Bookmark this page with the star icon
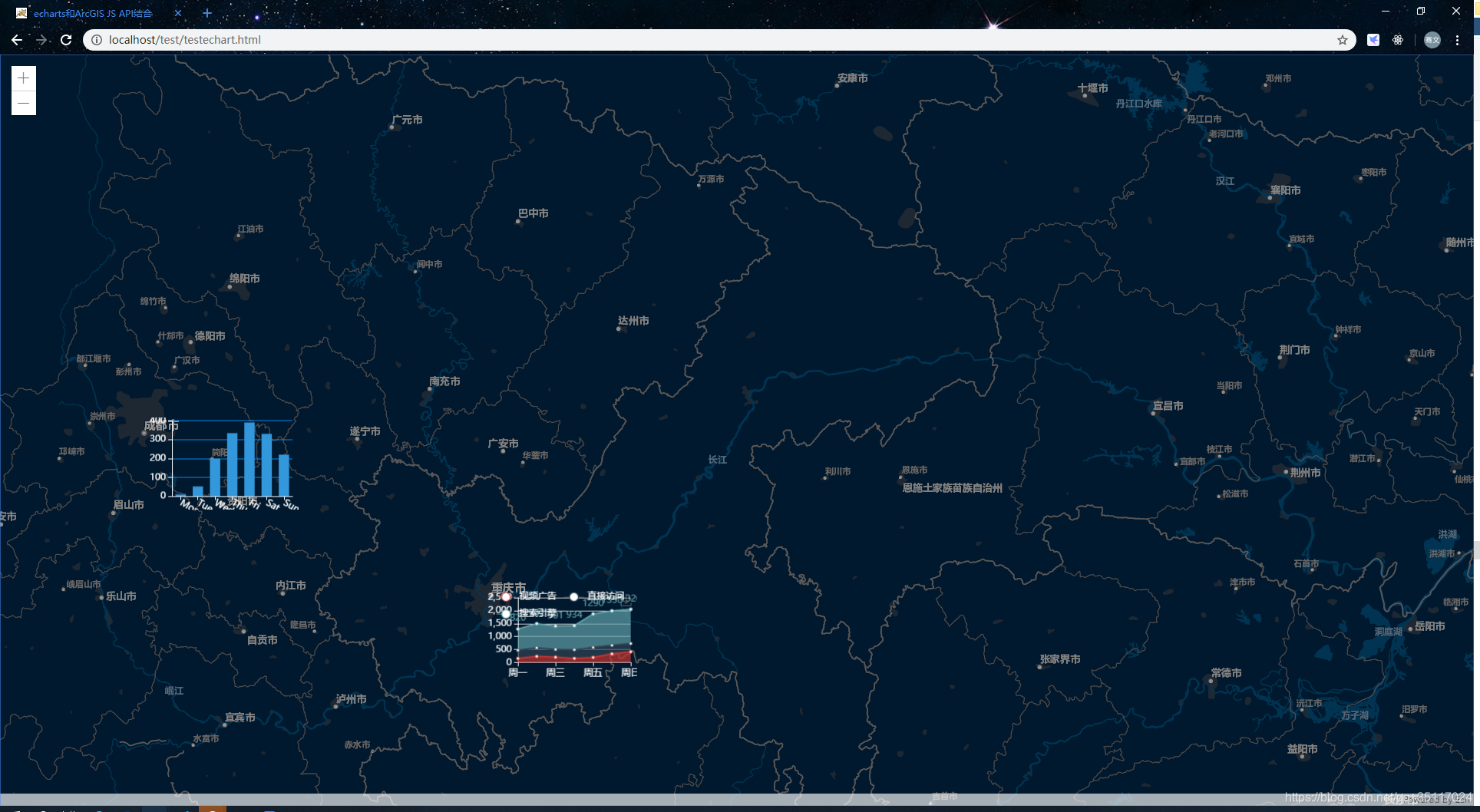Screen dimensions: 1480x812 click(1344, 40)
